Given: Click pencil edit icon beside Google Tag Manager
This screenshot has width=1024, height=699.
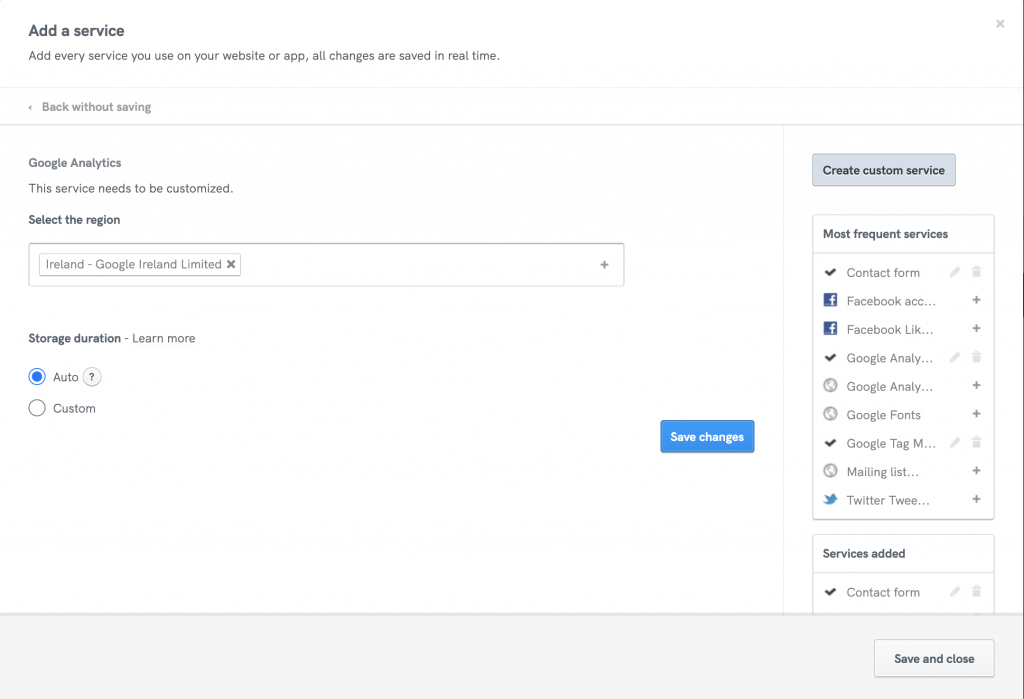Looking at the screenshot, I should [x=955, y=443].
